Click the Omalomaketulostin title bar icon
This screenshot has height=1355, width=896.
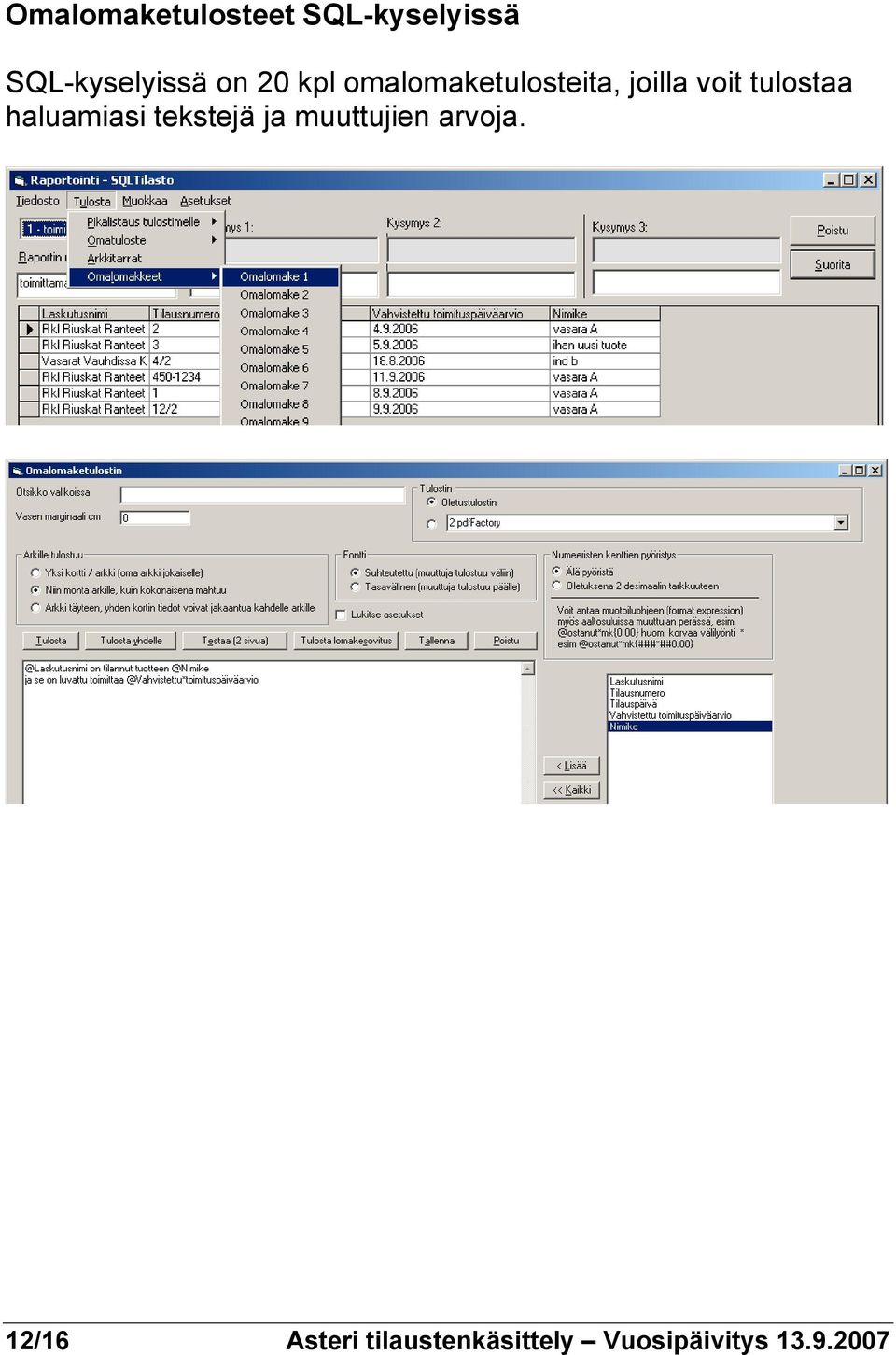17,471
